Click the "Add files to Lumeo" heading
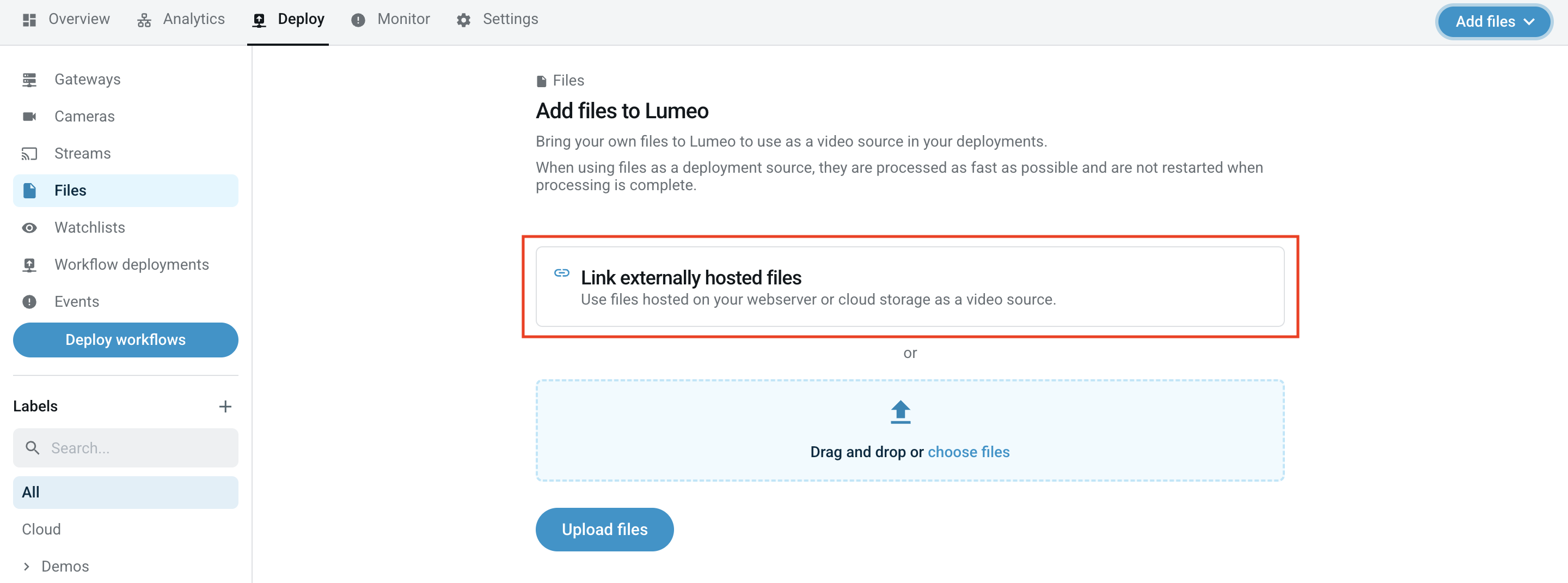This screenshot has width=1568, height=583. click(x=621, y=111)
